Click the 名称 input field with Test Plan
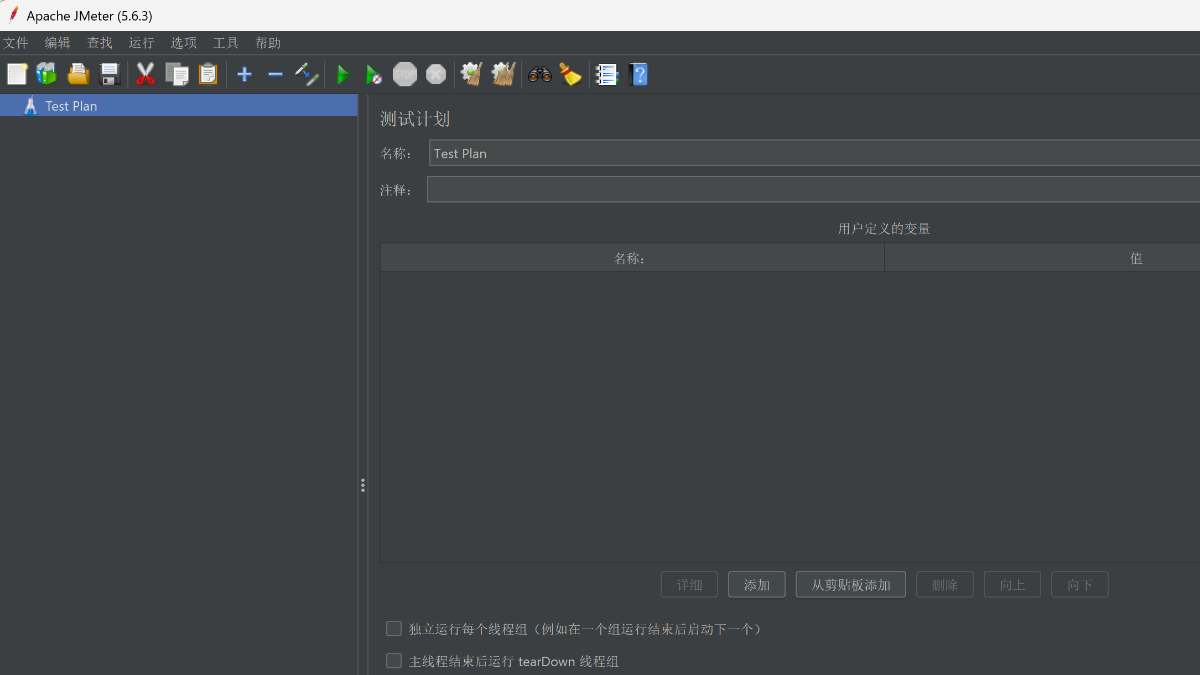The image size is (1200, 675). (x=814, y=153)
